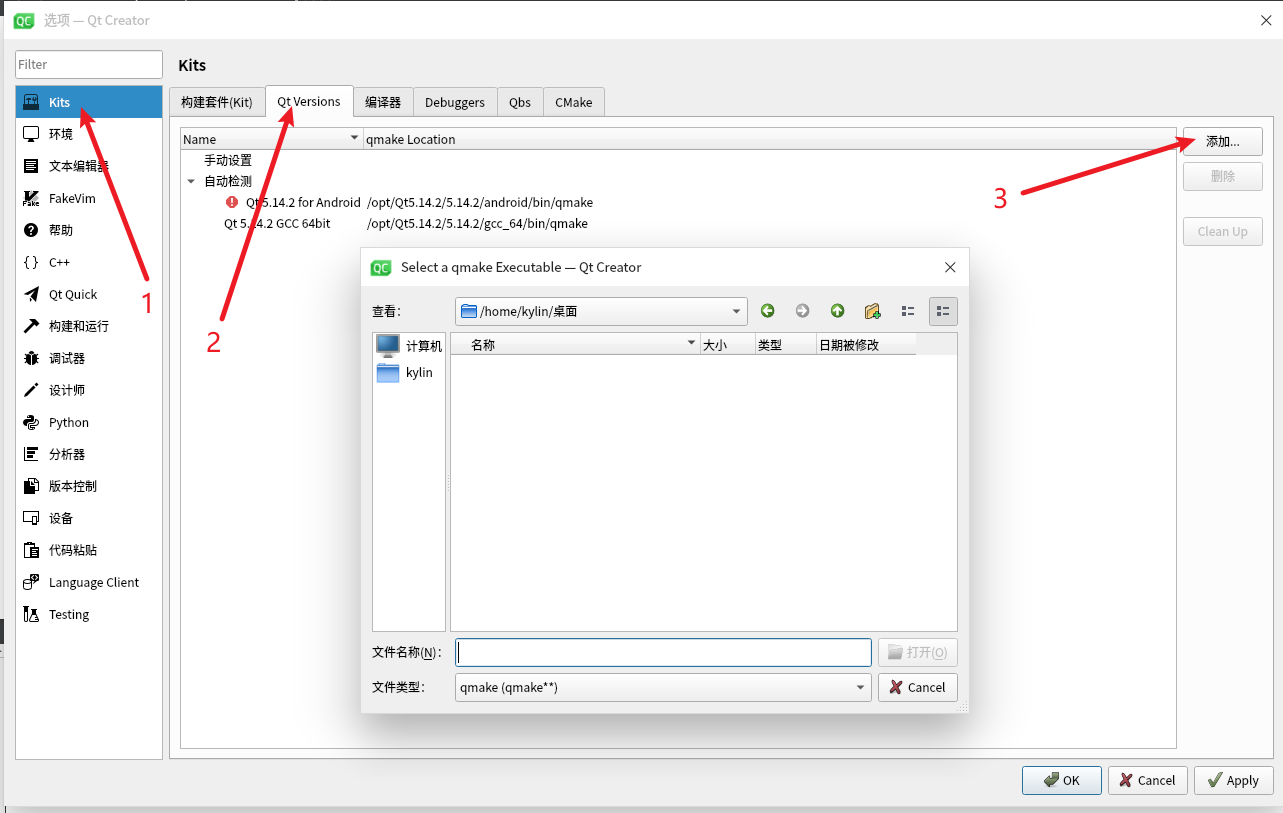Open the 代码粘贴 settings category
The image size is (1283, 813).
point(89,550)
